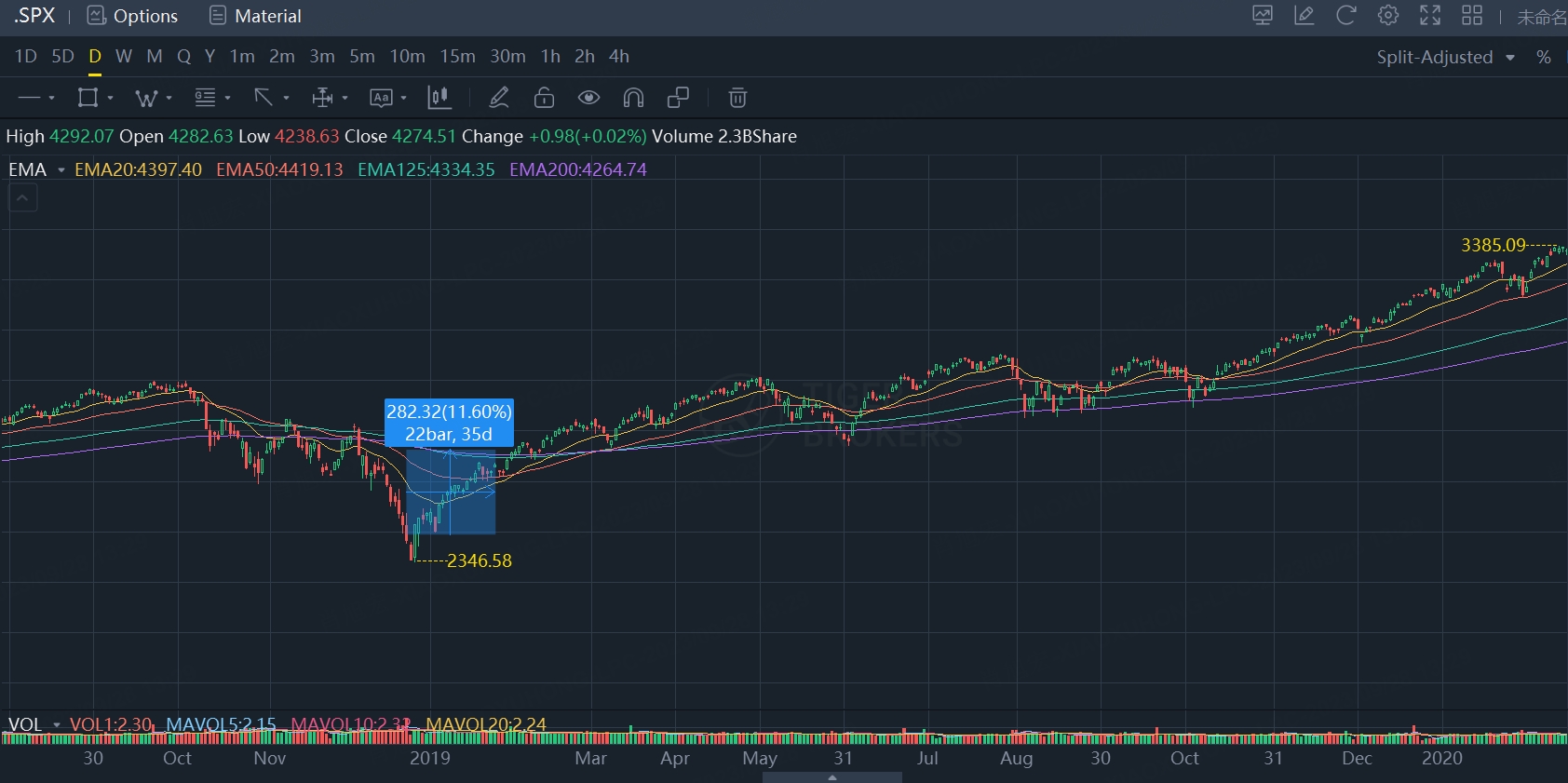Open the EMA indicator dropdown
1568x783 pixels.
[61, 170]
